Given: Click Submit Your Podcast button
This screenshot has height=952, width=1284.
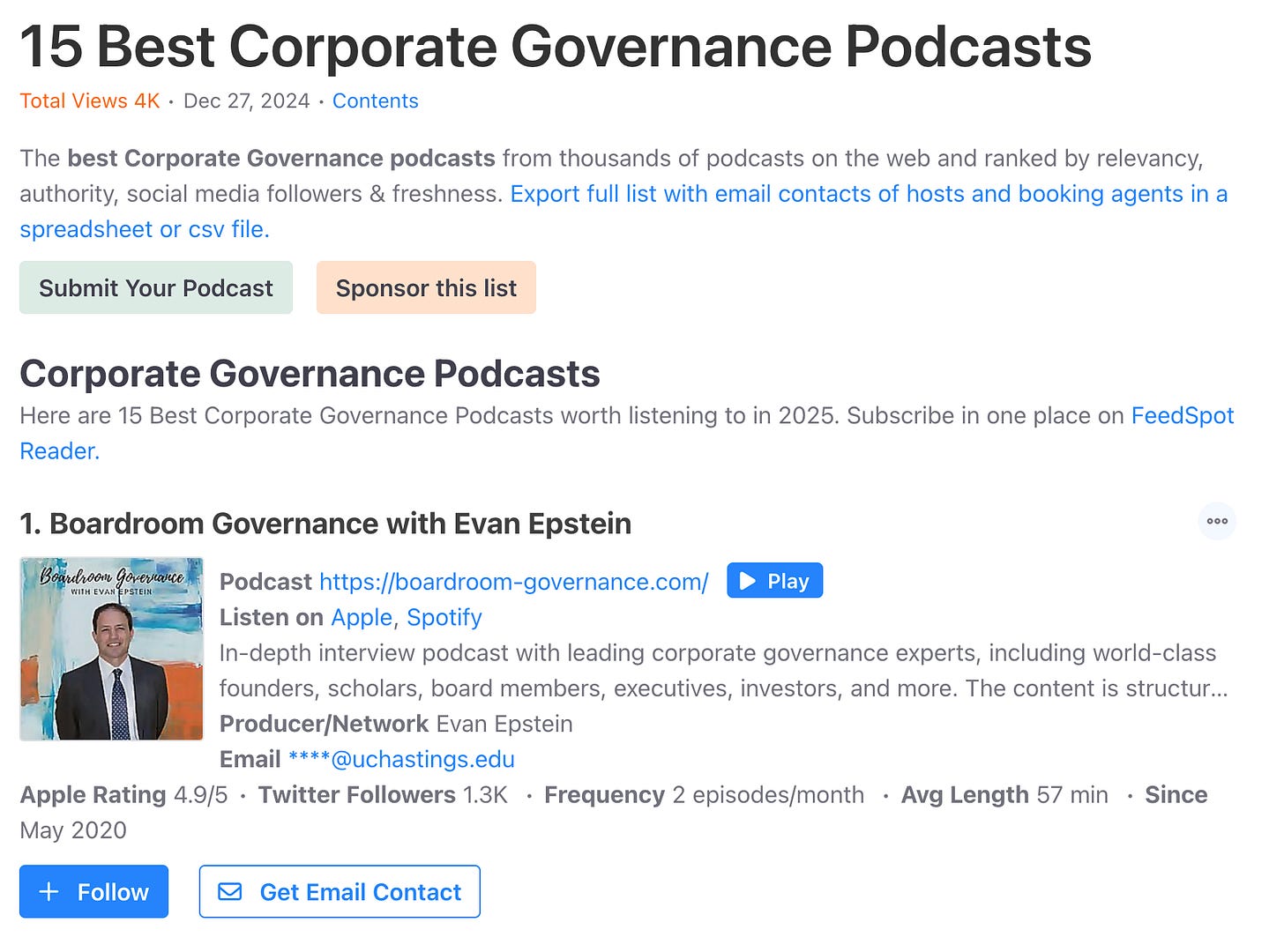Looking at the screenshot, I should click(156, 287).
